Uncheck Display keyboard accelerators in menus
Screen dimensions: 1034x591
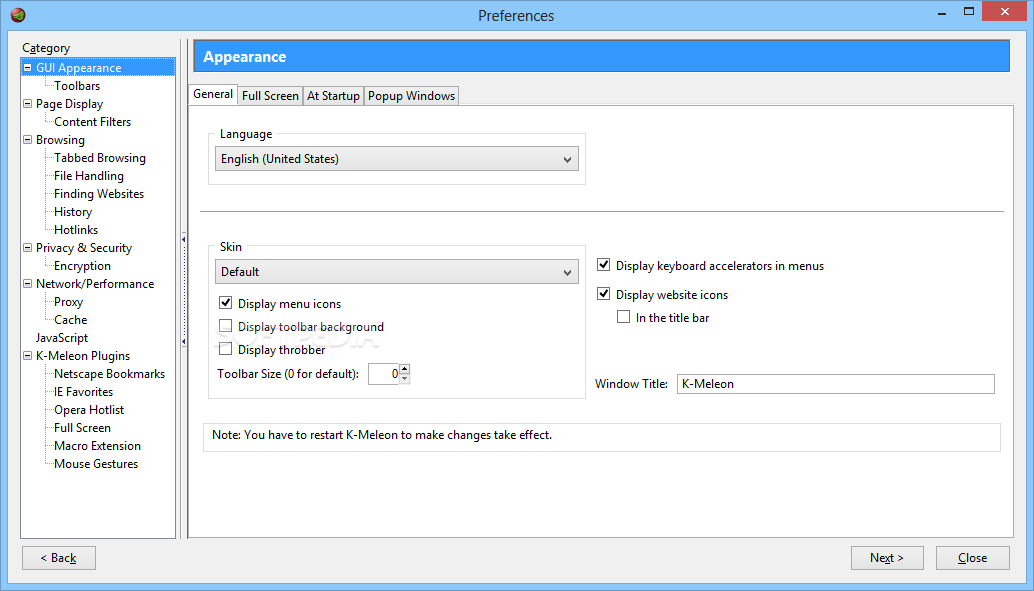[603, 265]
